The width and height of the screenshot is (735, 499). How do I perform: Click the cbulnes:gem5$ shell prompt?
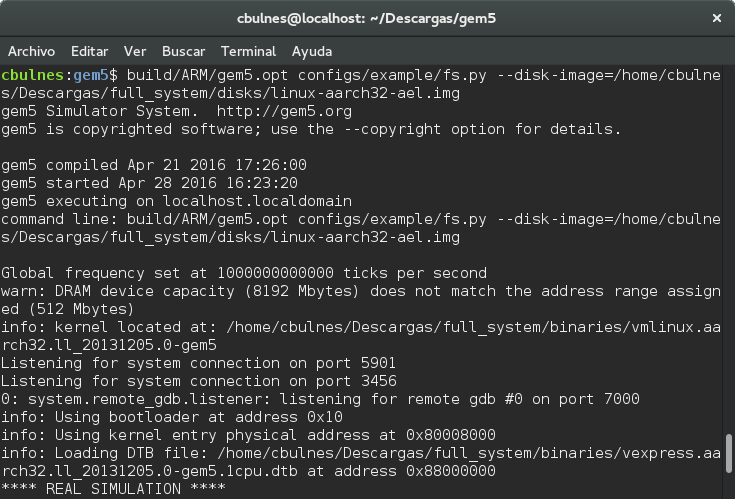pos(59,75)
